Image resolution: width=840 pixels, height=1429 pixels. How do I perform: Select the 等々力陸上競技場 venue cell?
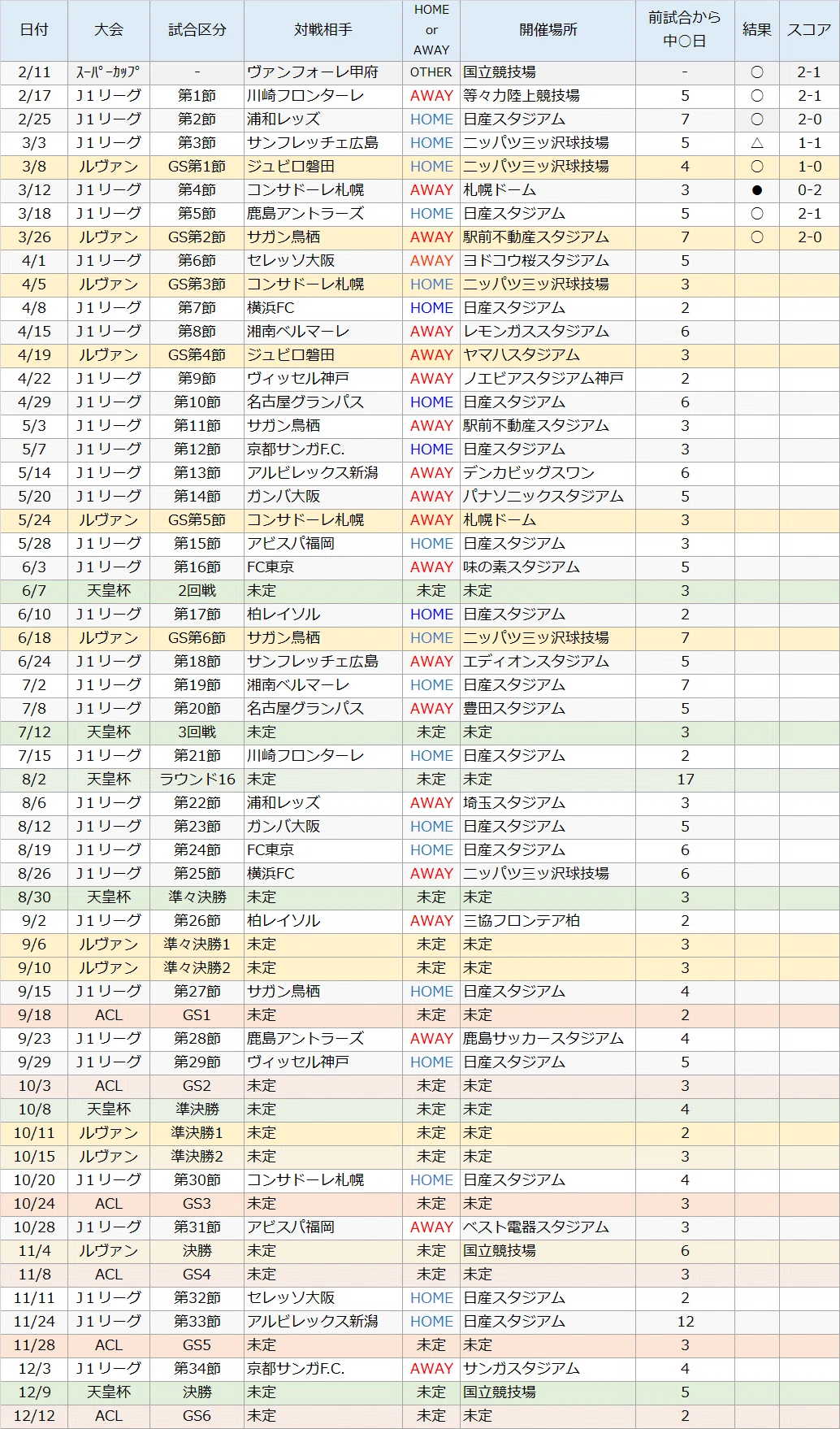tap(548, 96)
